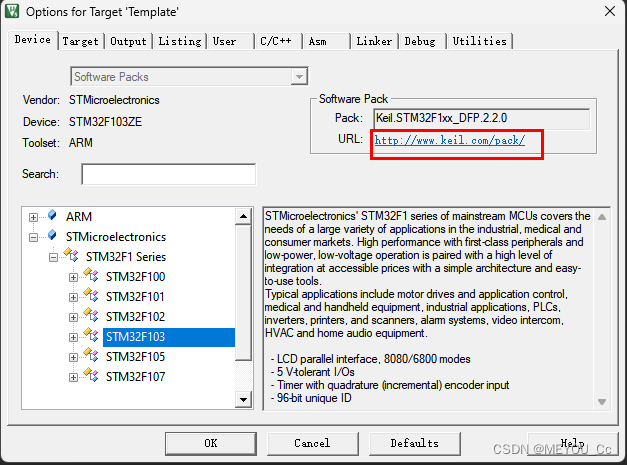Click the device value 'STM32F103ZE'
The width and height of the screenshot is (627, 465).
pyautogui.click(x=105, y=122)
